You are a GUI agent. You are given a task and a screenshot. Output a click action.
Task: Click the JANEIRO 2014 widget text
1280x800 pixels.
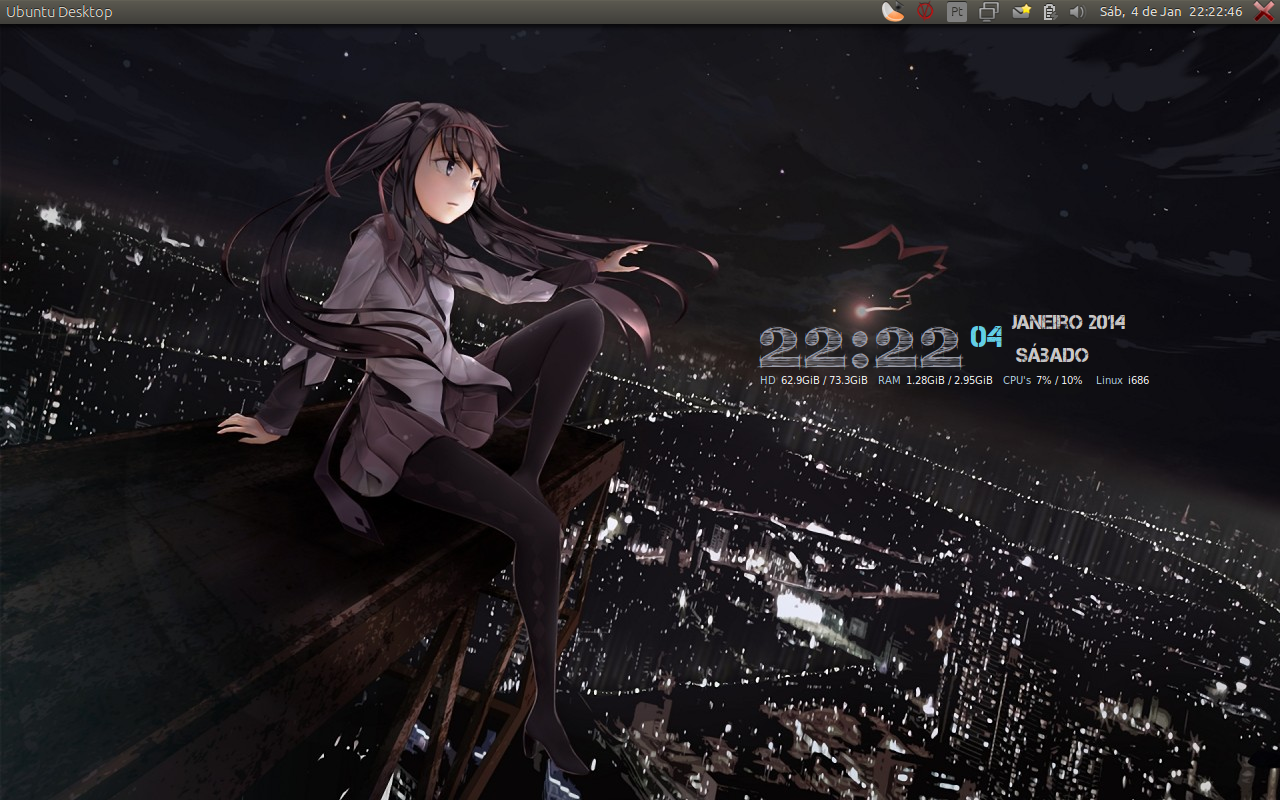point(1068,322)
